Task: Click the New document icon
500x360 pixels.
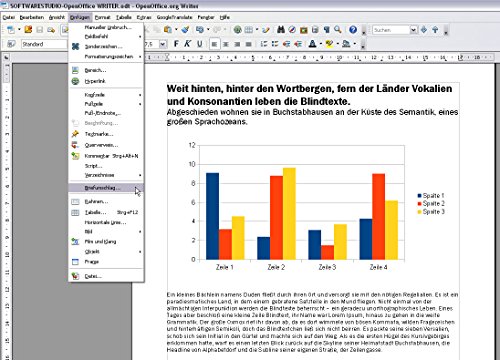Action: (x=11, y=30)
